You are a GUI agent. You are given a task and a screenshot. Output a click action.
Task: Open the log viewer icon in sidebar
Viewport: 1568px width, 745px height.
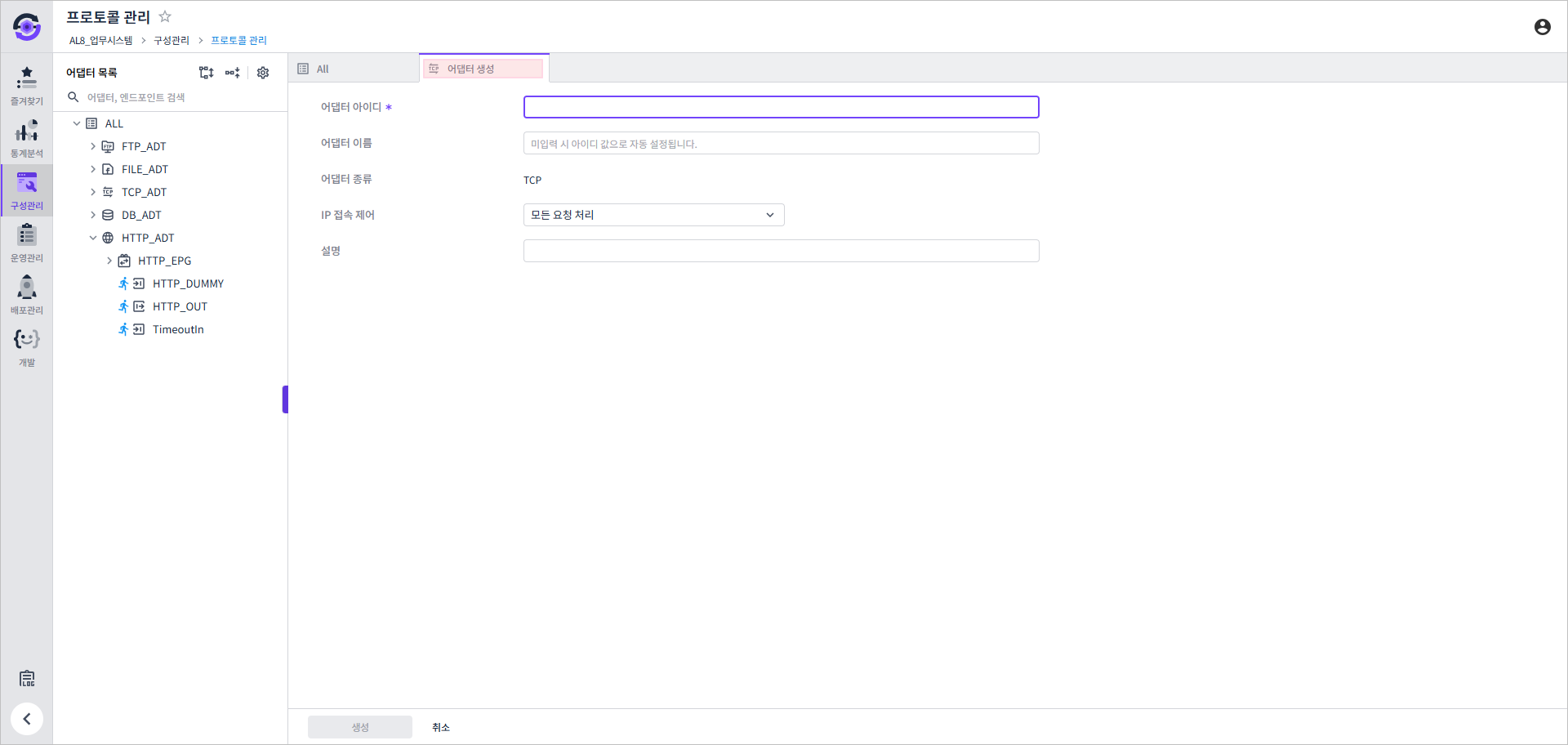pyautogui.click(x=27, y=678)
